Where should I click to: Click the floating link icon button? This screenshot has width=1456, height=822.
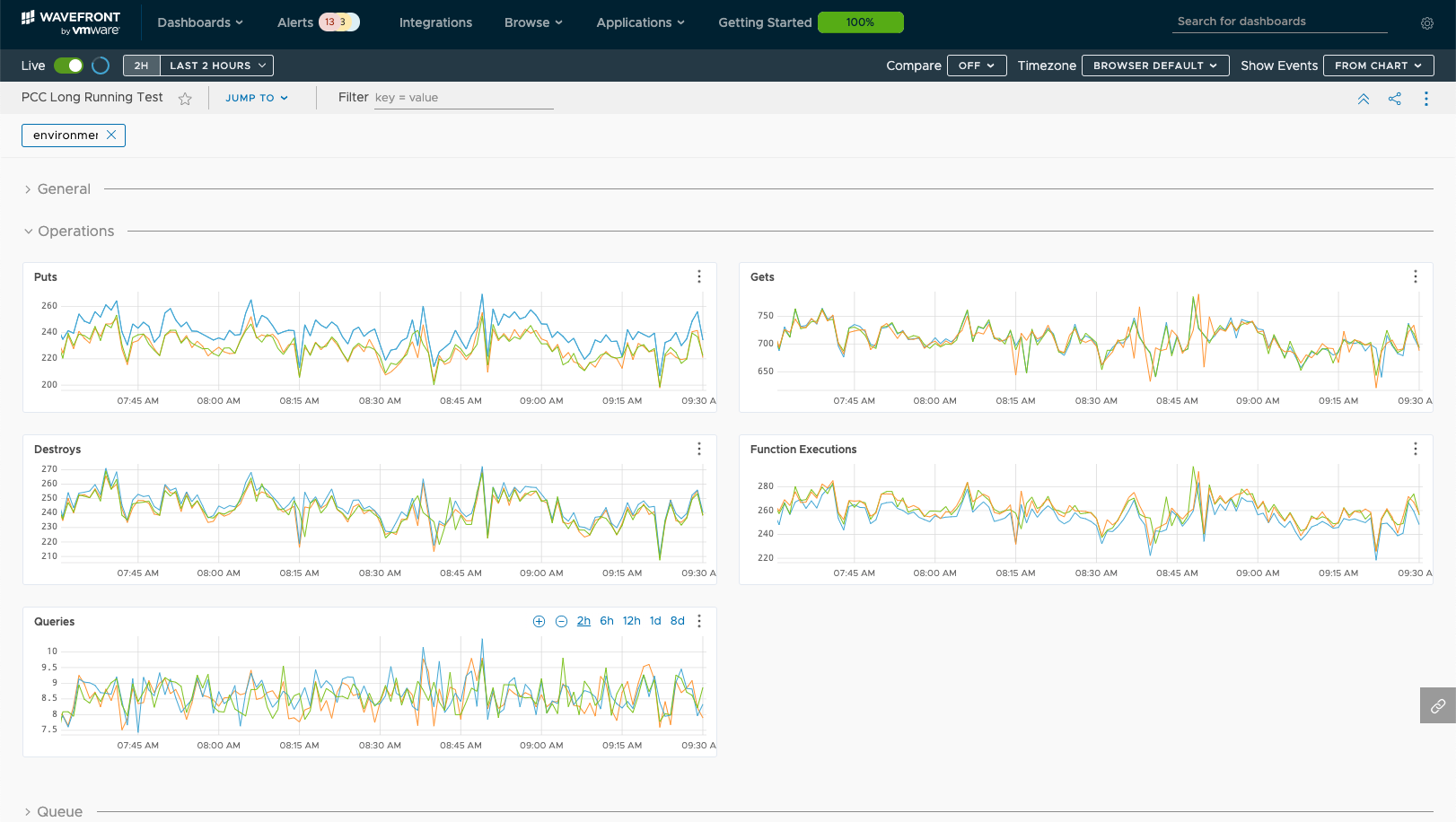tap(1437, 705)
